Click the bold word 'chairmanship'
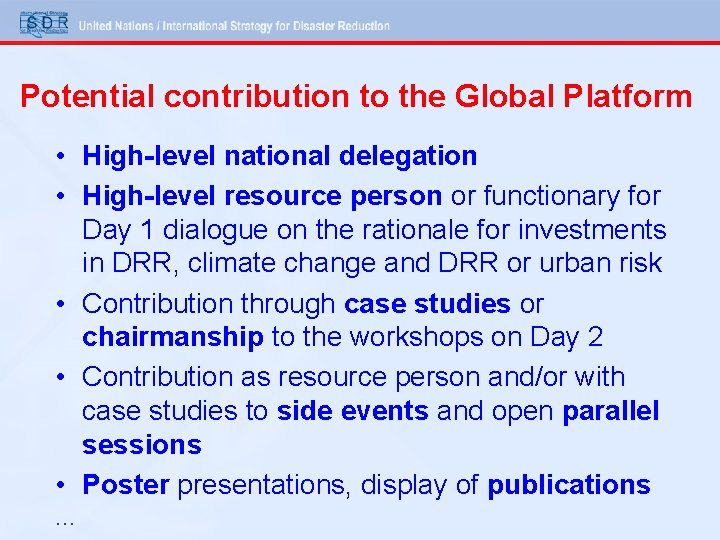 (173, 338)
